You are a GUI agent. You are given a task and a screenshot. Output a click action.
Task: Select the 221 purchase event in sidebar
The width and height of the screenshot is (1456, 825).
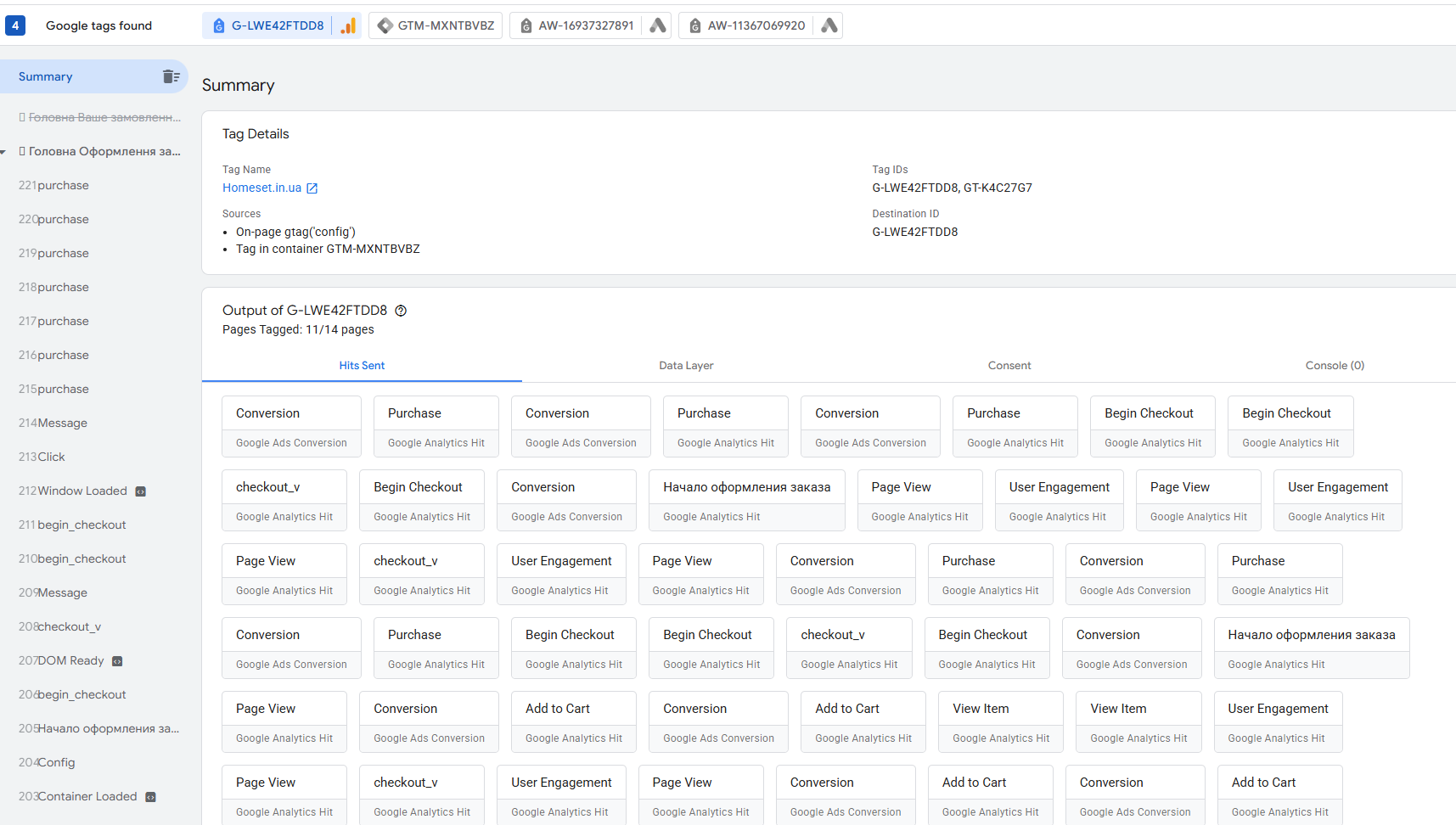53,185
